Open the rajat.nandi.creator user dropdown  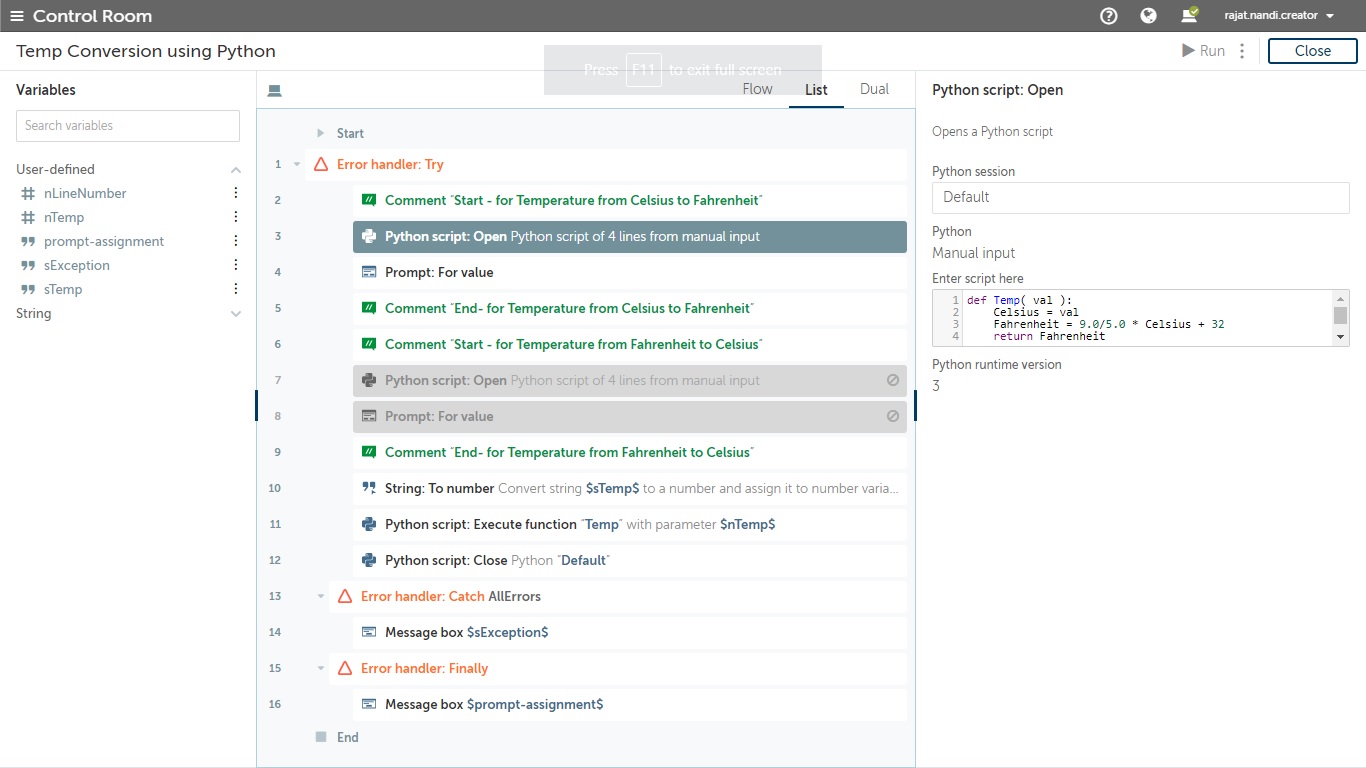(x=1279, y=16)
